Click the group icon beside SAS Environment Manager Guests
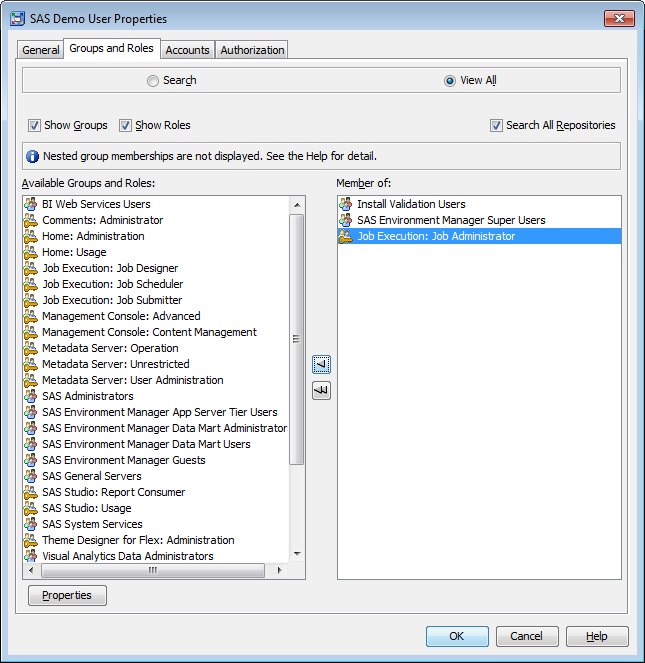 pyautogui.click(x=31, y=460)
